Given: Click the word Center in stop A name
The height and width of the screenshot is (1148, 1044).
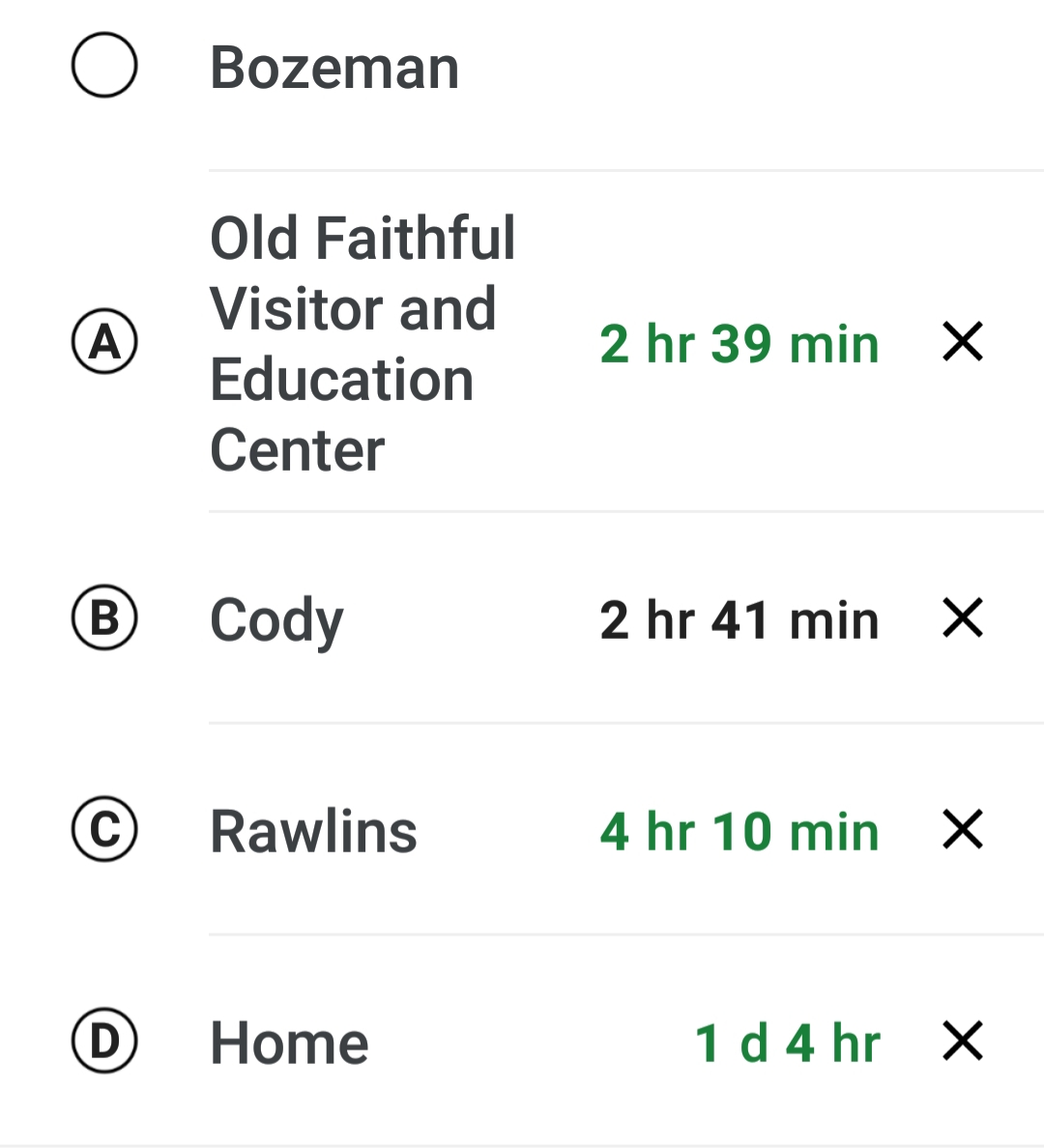Looking at the screenshot, I should 298,450.
